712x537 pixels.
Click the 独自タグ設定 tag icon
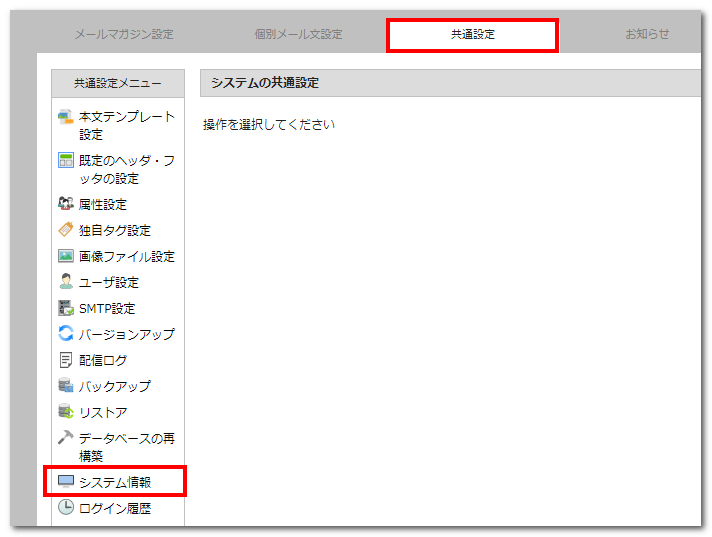(x=65, y=229)
